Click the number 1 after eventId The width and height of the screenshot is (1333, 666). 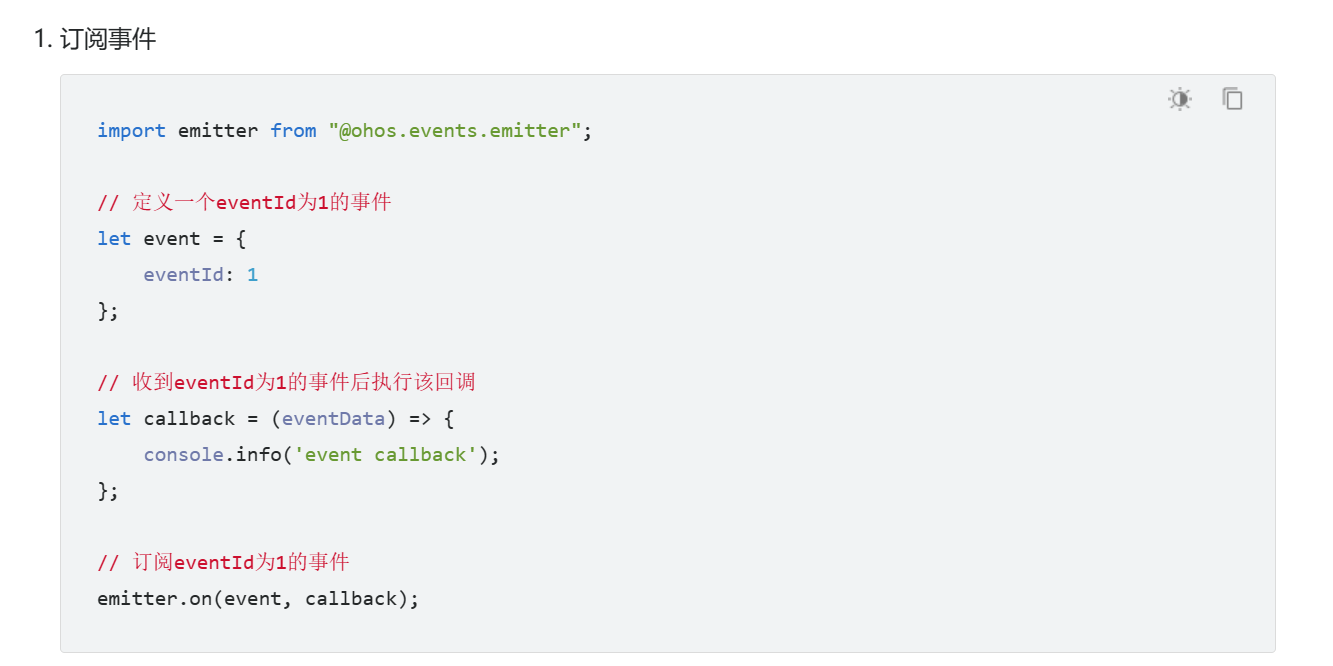pyautogui.click(x=252, y=274)
